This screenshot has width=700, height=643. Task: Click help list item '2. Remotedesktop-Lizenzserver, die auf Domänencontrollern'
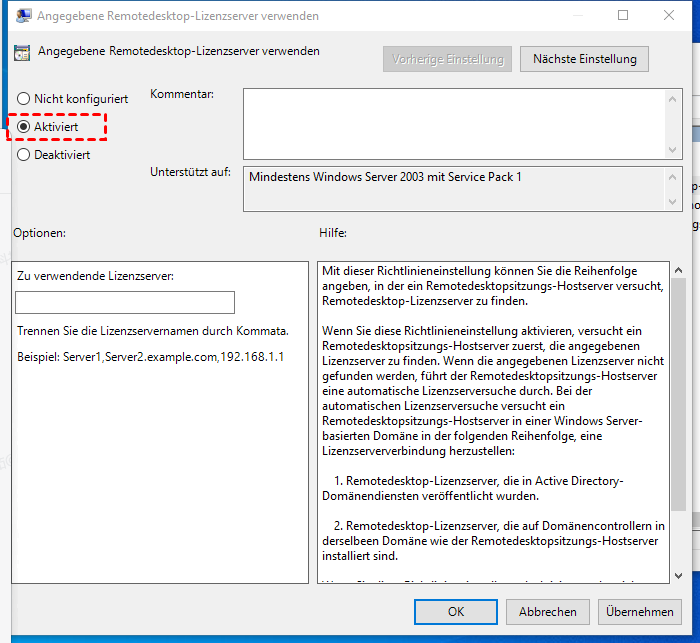[493, 541]
